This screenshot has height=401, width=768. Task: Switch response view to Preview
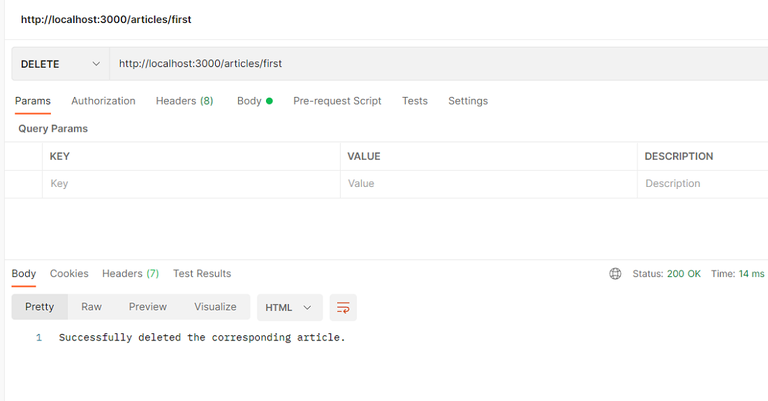tap(148, 307)
